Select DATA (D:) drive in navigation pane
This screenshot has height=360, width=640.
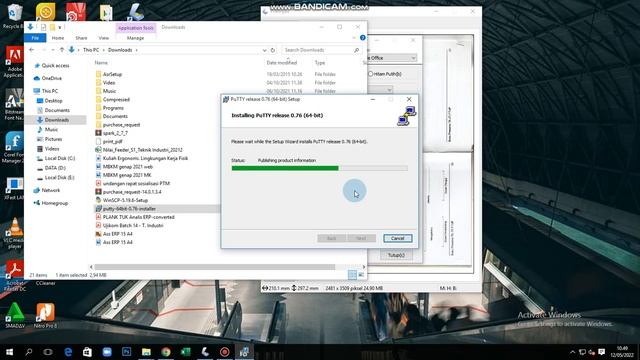point(55,168)
